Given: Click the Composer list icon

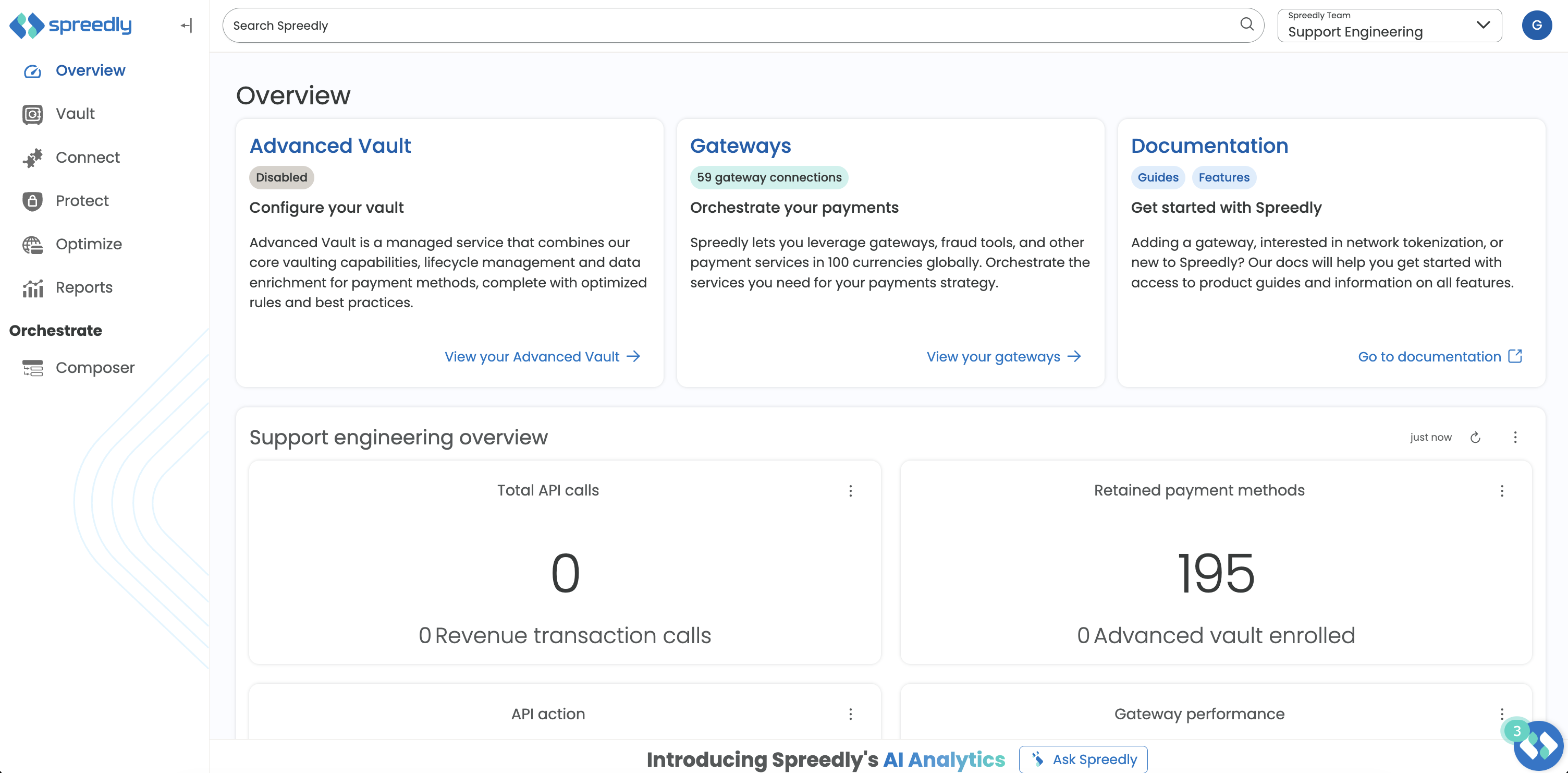Looking at the screenshot, I should pos(32,368).
